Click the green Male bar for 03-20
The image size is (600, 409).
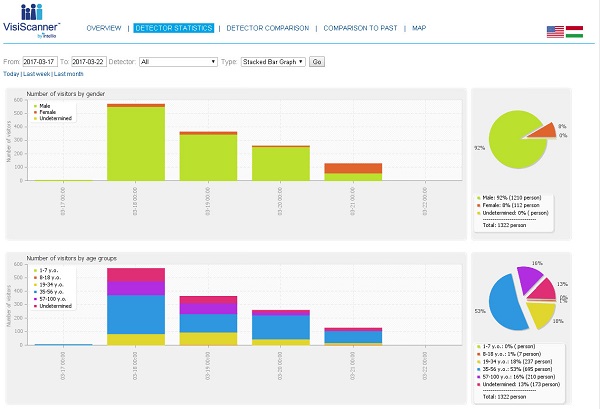pos(281,164)
